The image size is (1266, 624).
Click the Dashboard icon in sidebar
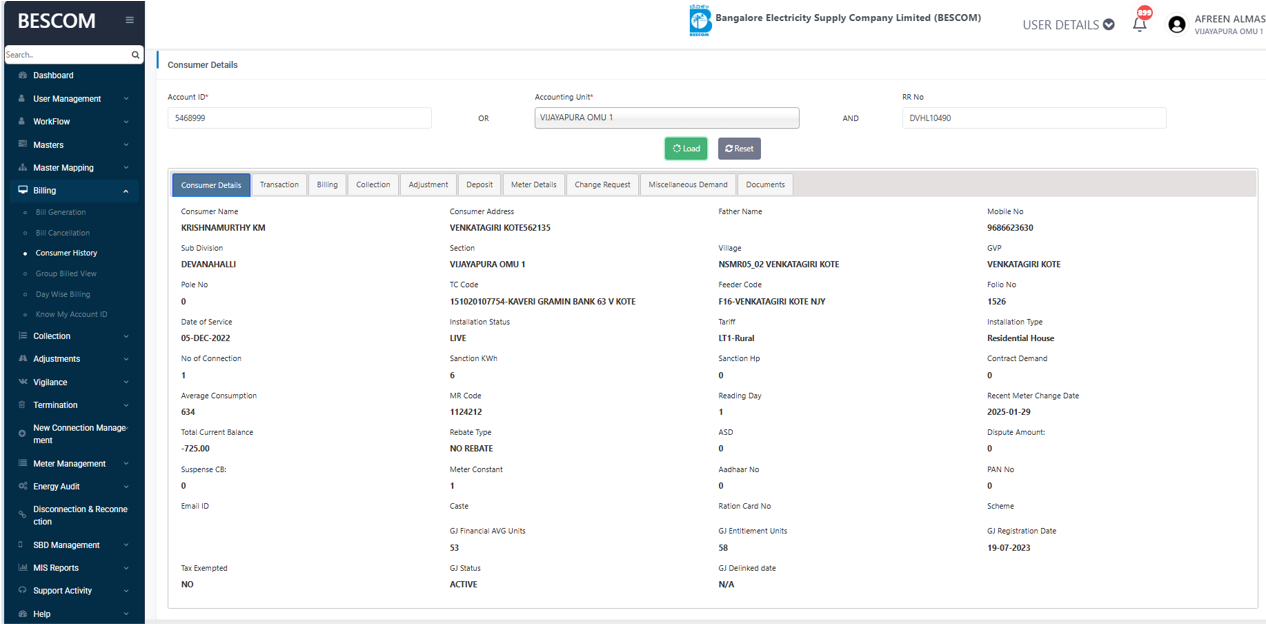pos(22,75)
